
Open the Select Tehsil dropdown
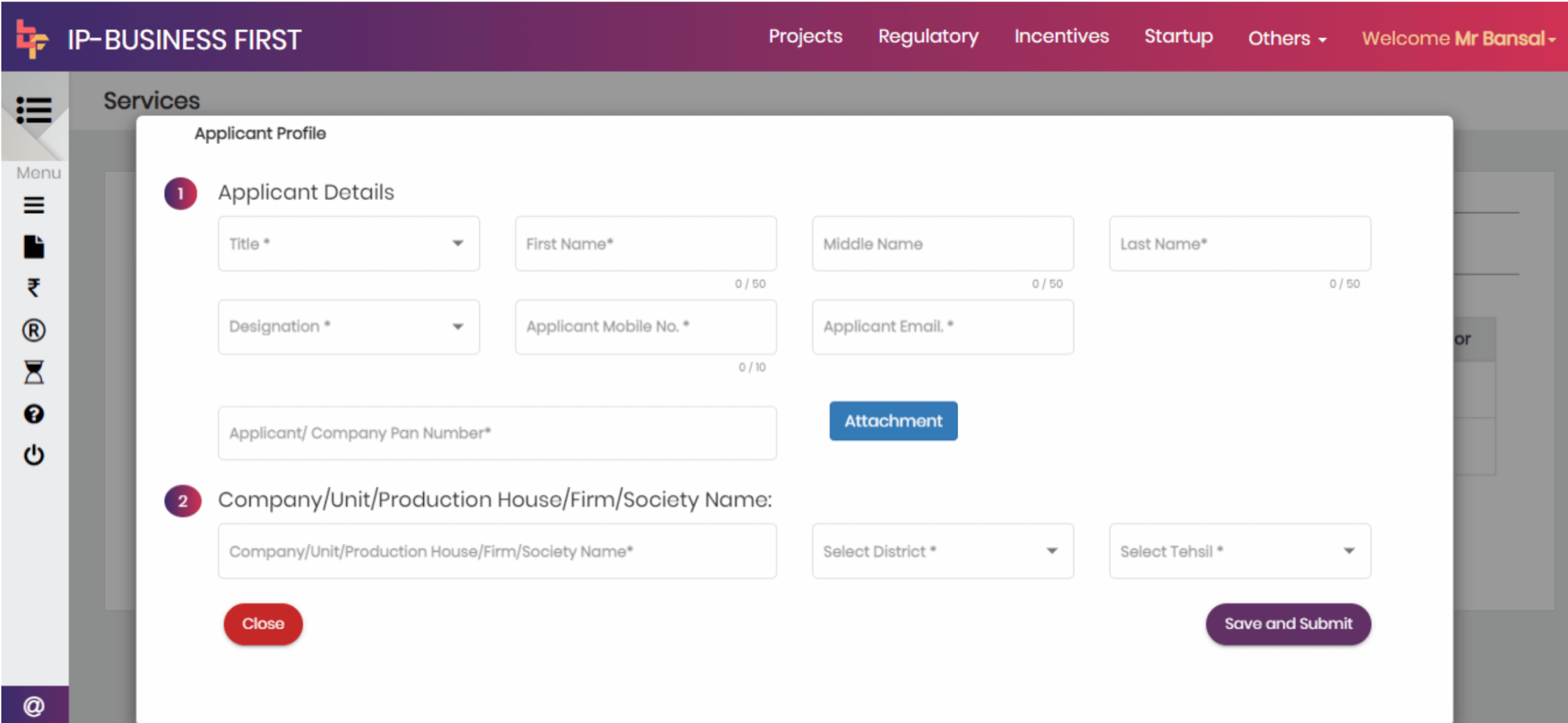click(1239, 552)
